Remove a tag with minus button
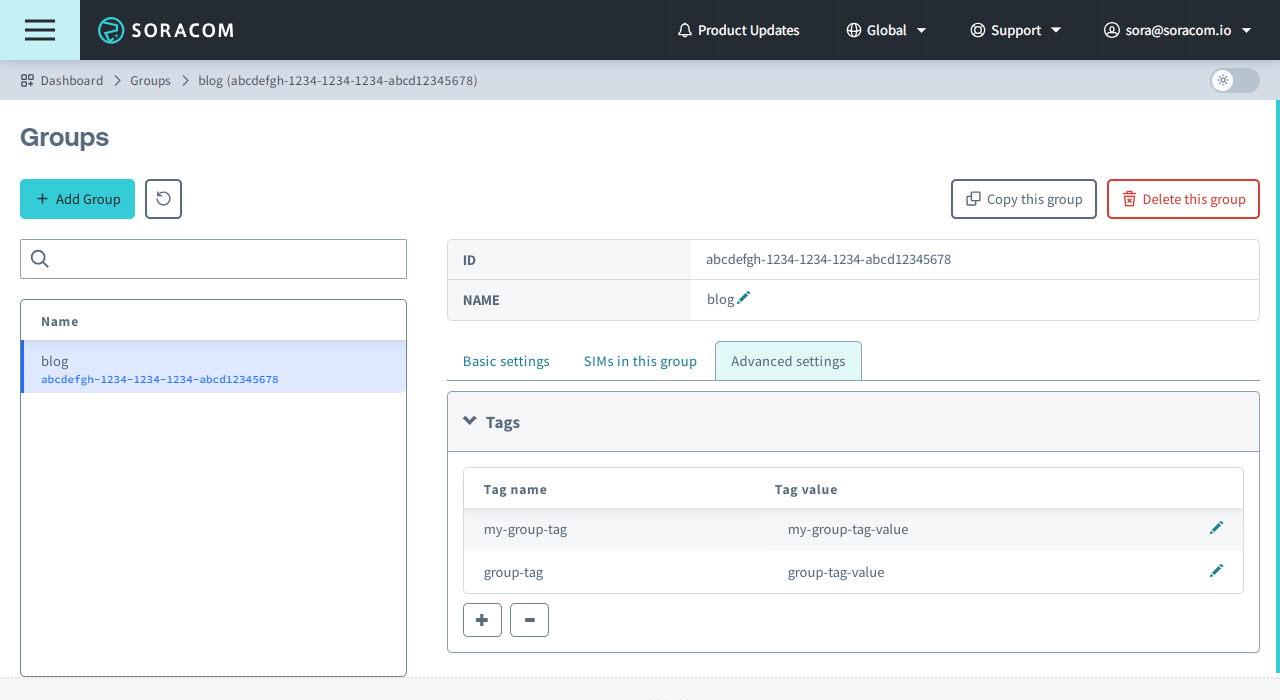The height and width of the screenshot is (700, 1280). click(x=529, y=620)
